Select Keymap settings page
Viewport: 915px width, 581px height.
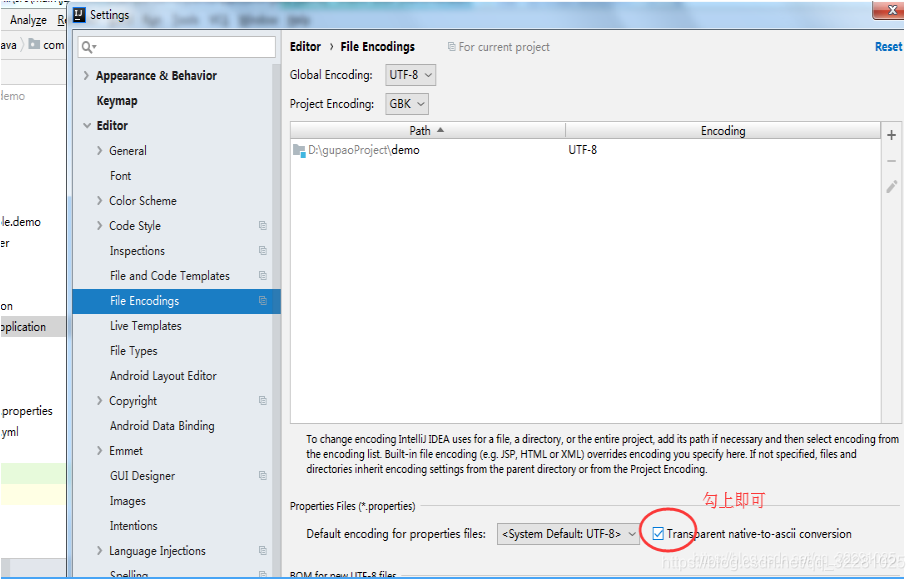[x=117, y=101]
